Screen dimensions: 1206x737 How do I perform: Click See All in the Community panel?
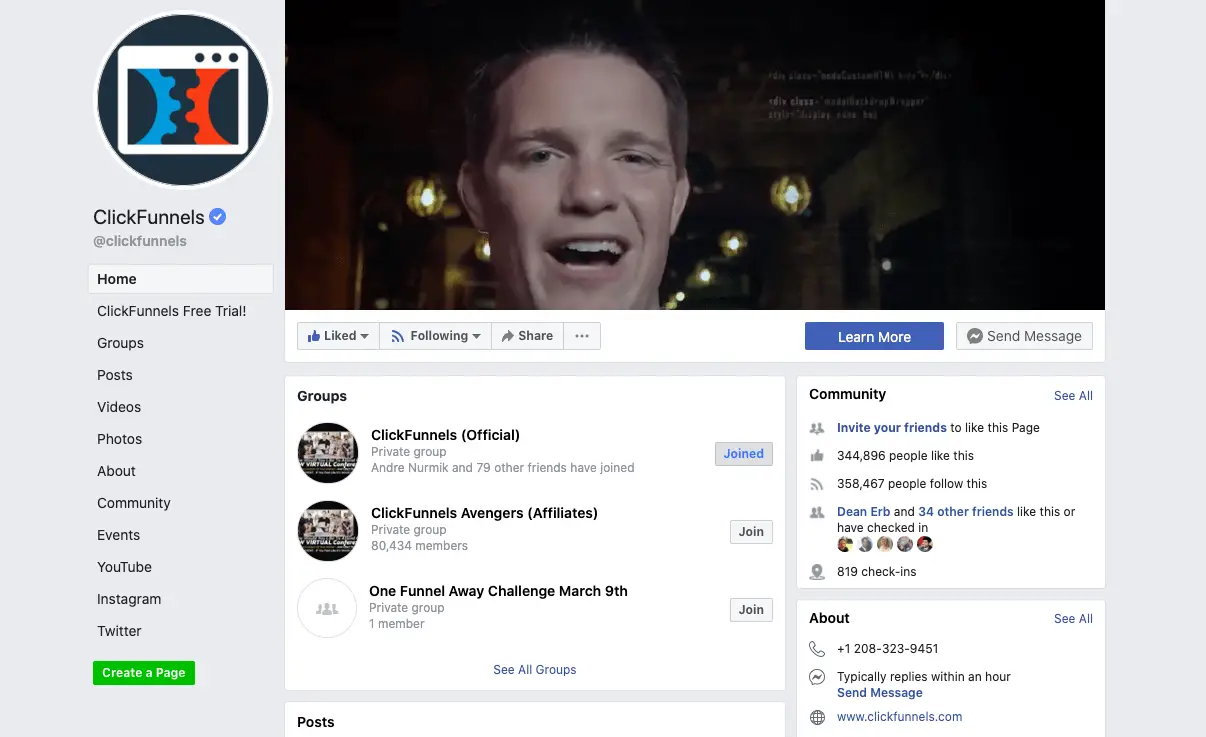[x=1073, y=396]
